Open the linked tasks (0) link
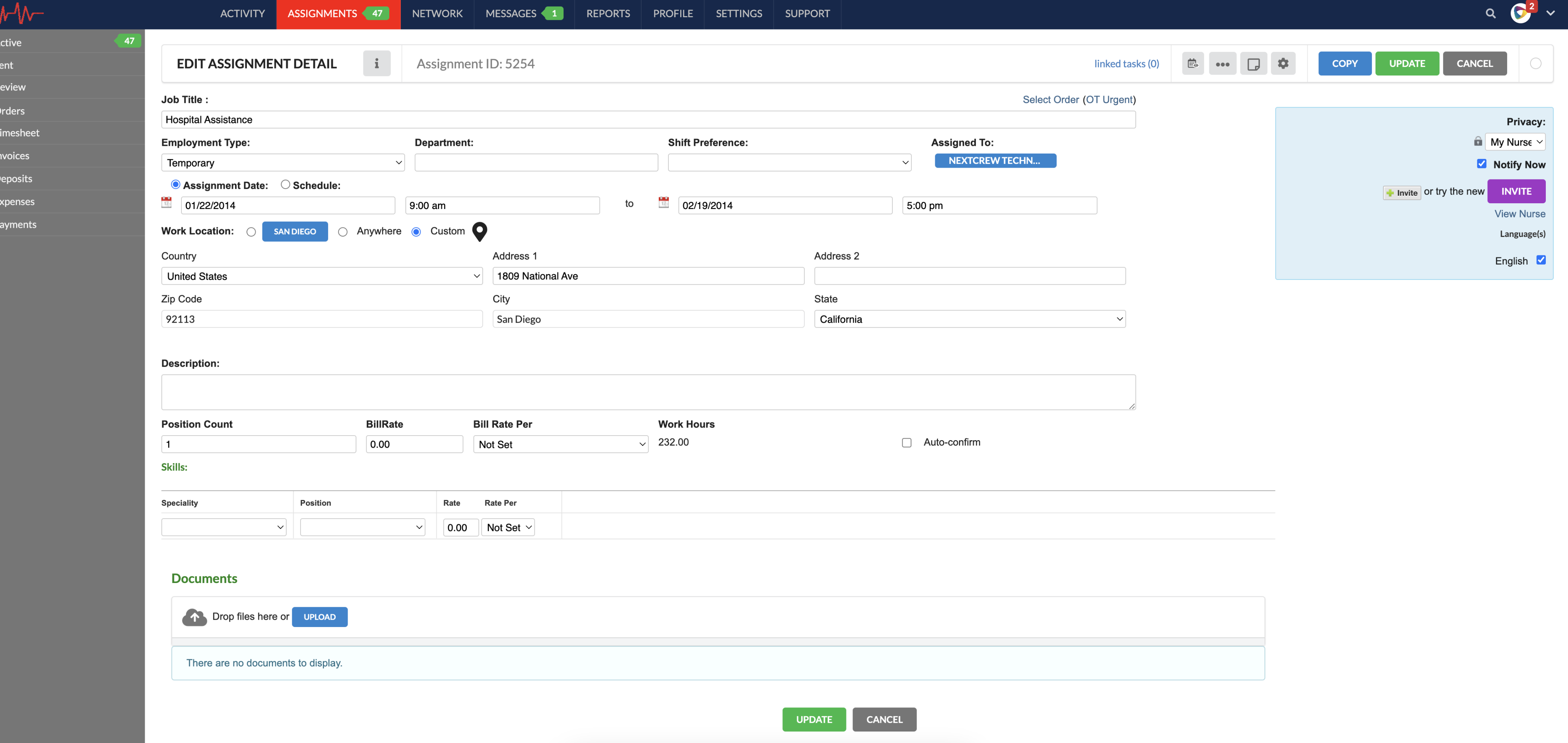Screen dimensions: 1568x743 tap(1126, 63)
